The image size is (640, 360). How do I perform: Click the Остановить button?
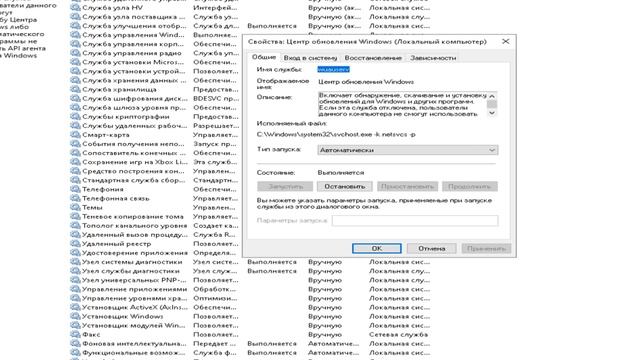pyautogui.click(x=344, y=187)
